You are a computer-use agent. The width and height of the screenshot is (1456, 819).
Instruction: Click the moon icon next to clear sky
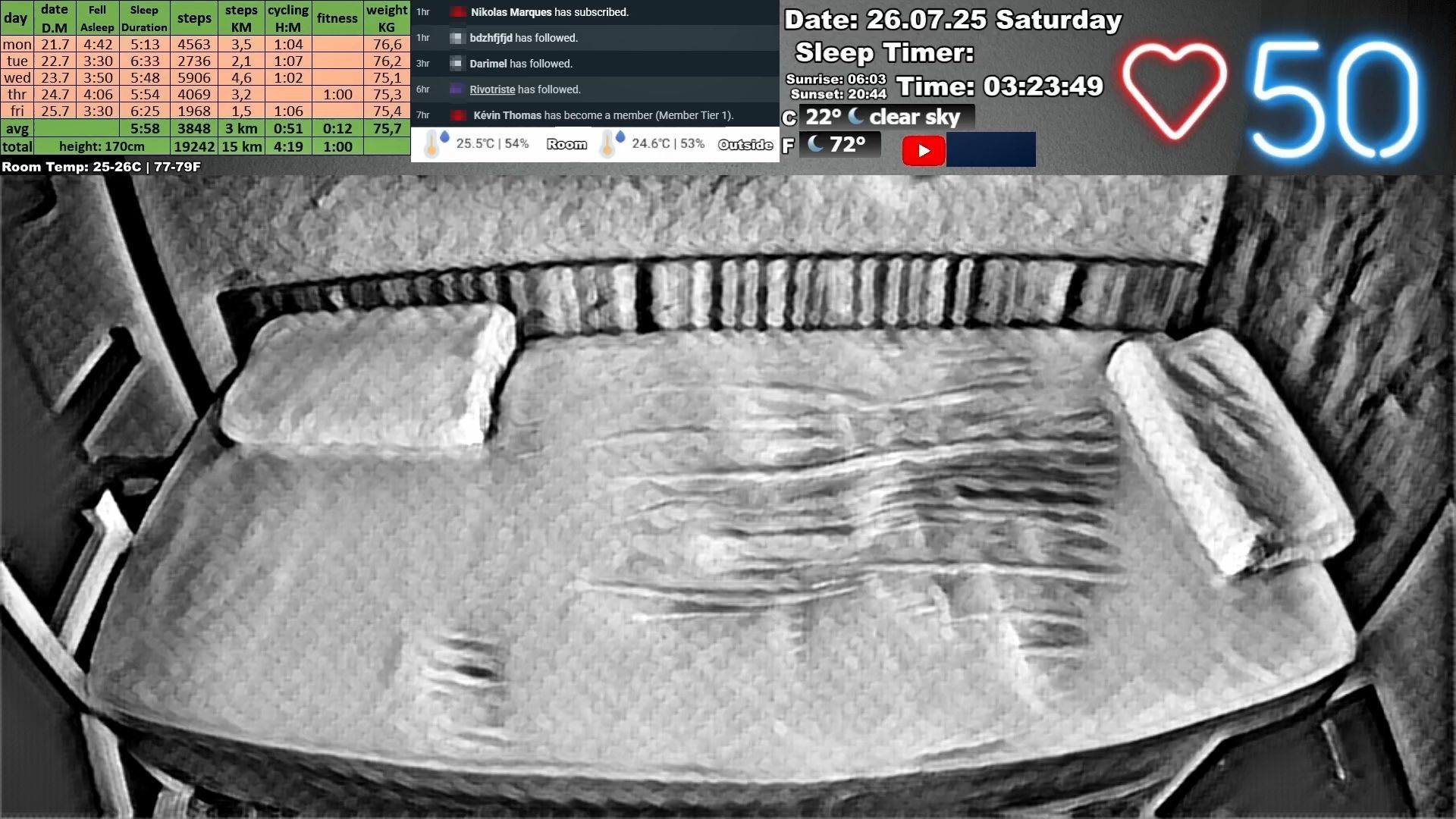(x=855, y=116)
